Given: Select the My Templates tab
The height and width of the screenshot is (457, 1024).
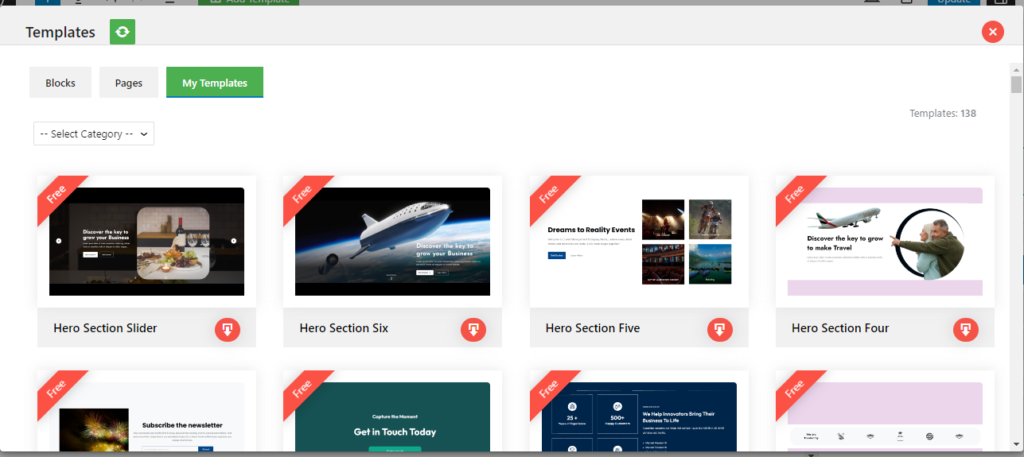Looking at the screenshot, I should tap(215, 83).
